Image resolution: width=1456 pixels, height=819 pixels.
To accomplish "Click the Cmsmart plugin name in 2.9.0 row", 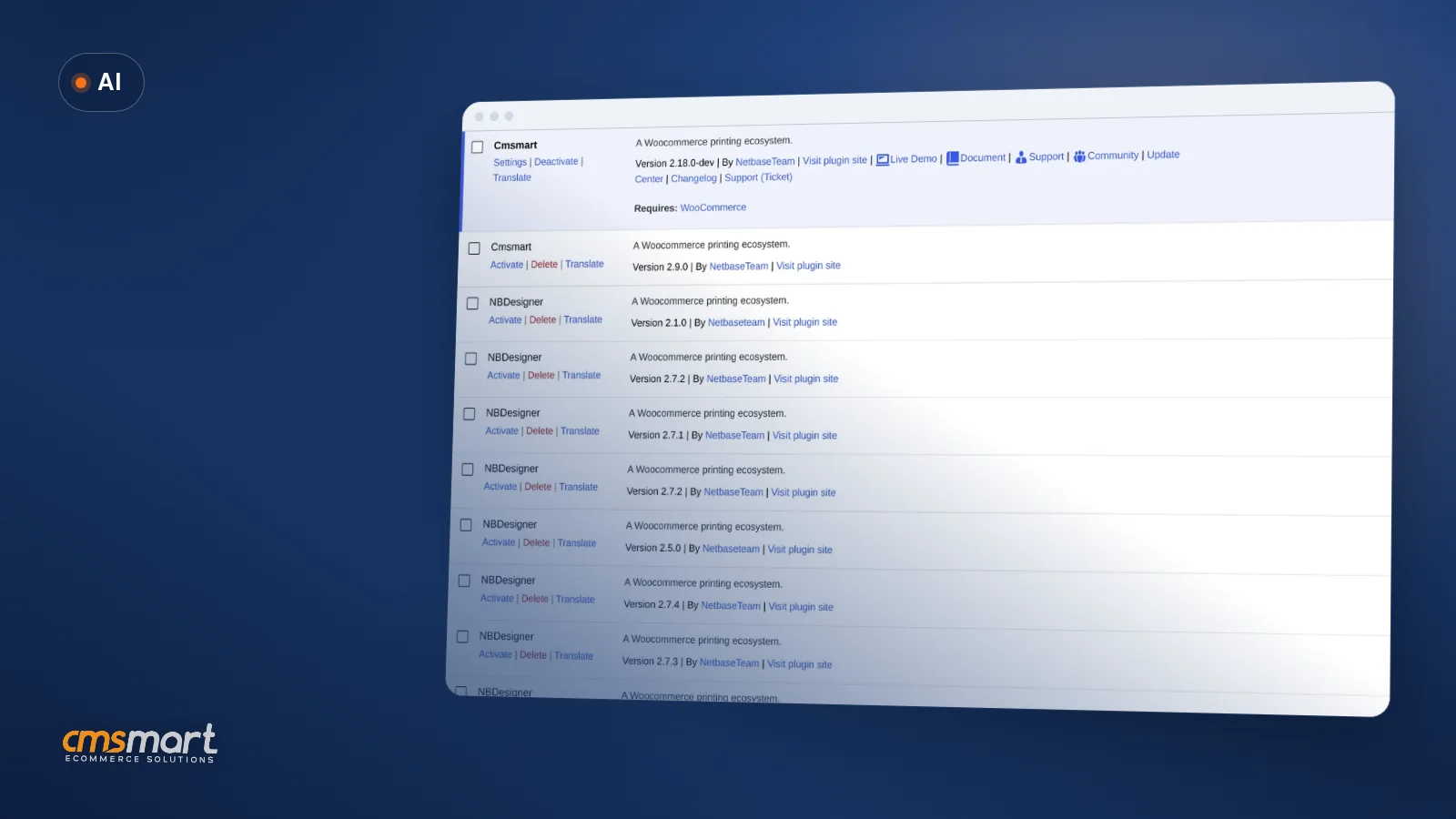I will click(511, 248).
